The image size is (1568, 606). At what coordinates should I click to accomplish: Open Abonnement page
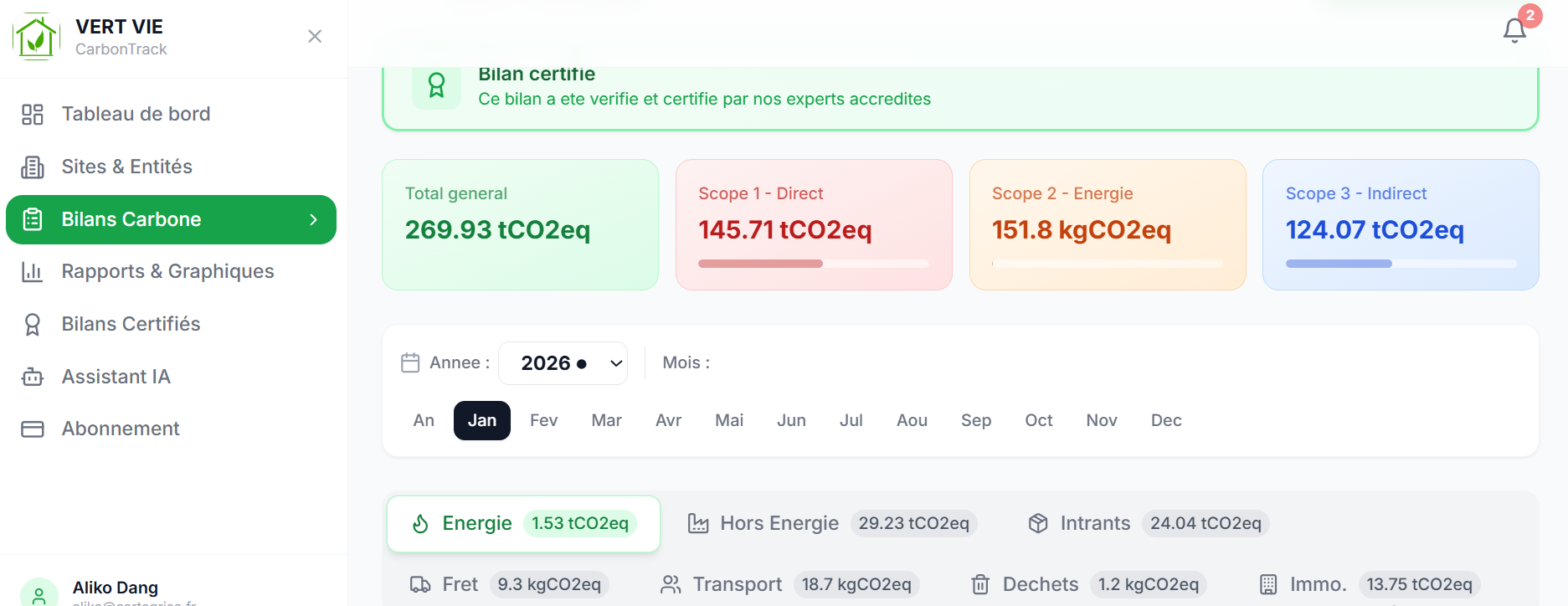(x=171, y=429)
